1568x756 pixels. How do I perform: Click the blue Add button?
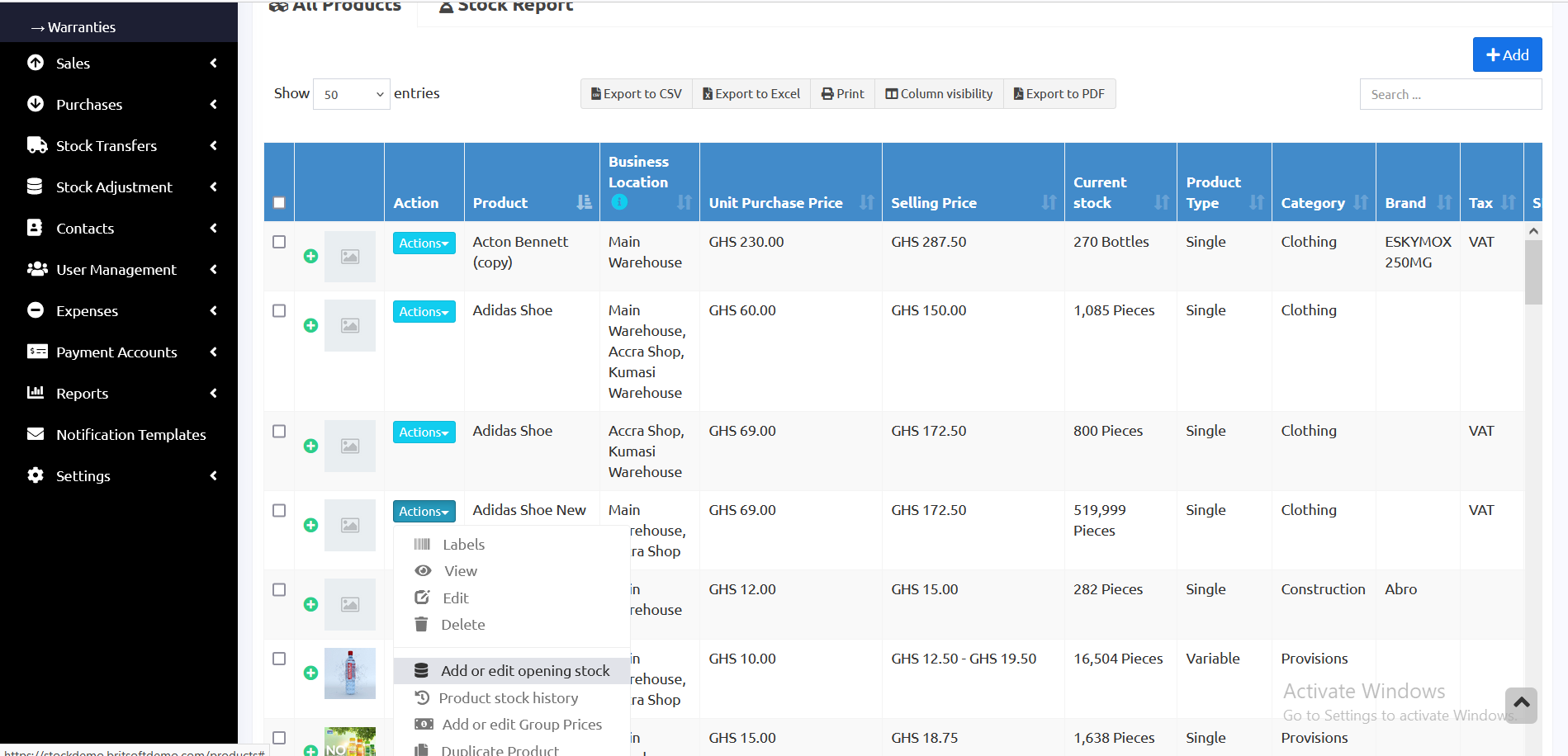click(1507, 54)
